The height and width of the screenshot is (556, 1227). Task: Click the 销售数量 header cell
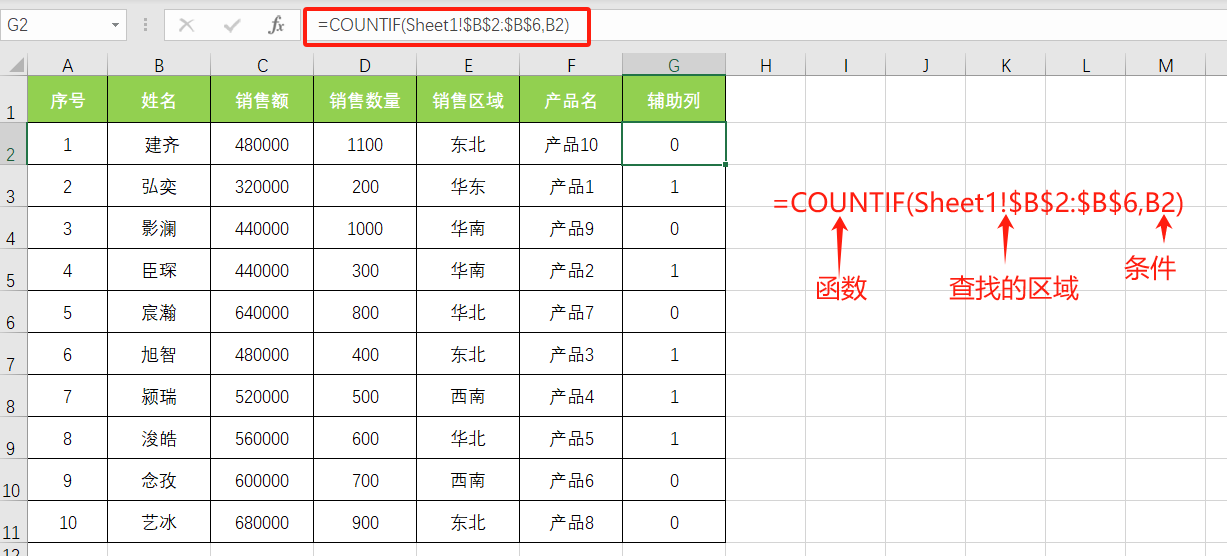pos(365,100)
